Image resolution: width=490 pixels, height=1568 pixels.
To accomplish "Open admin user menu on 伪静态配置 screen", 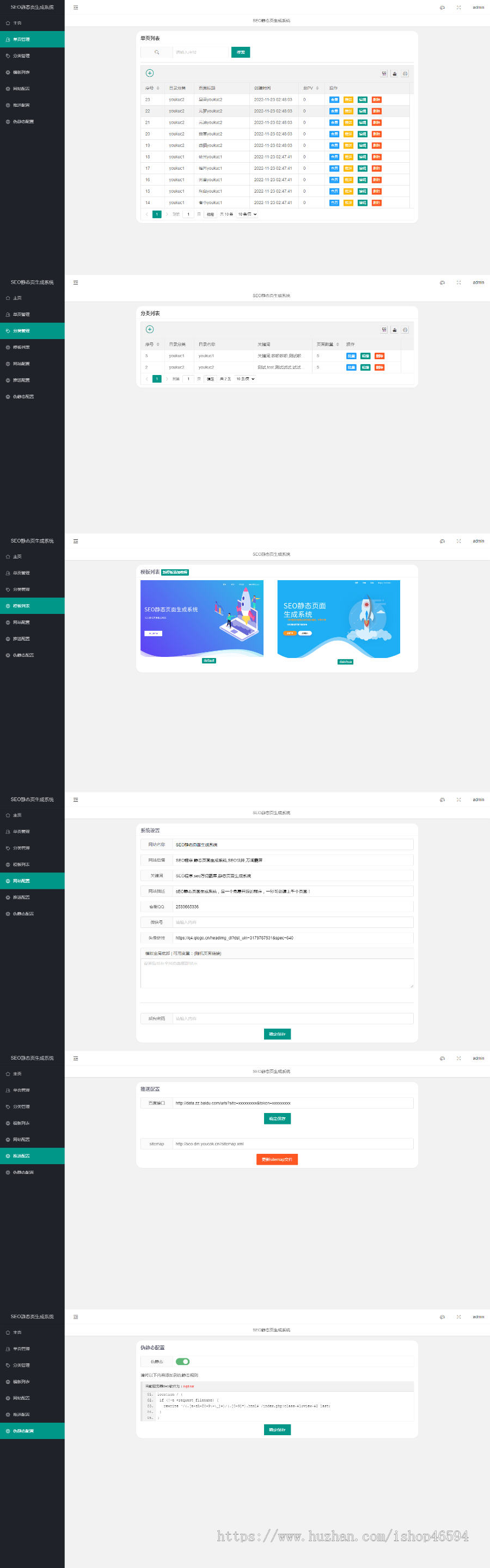I will [479, 1317].
